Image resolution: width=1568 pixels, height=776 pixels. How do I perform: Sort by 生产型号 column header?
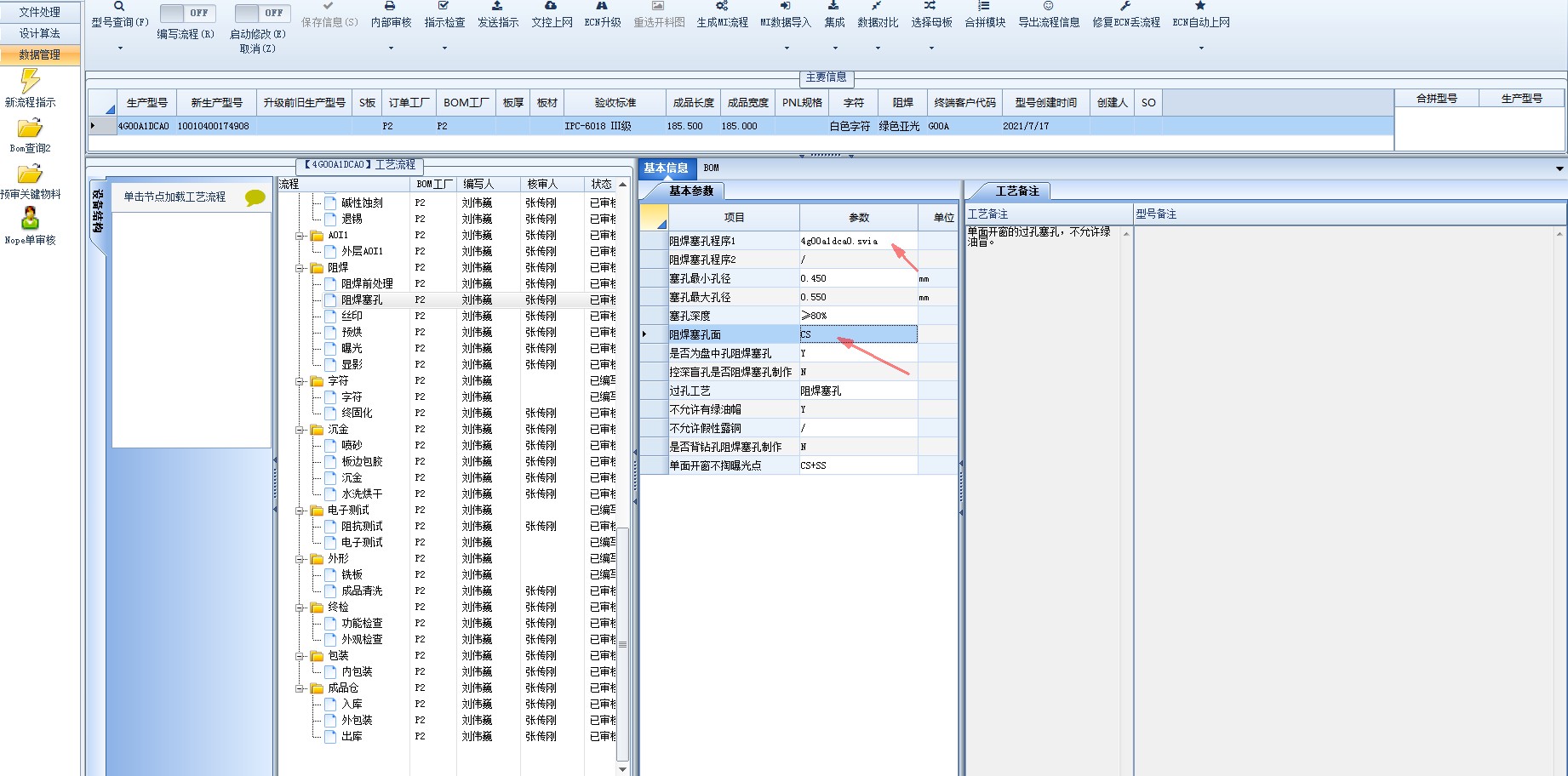tap(146, 103)
